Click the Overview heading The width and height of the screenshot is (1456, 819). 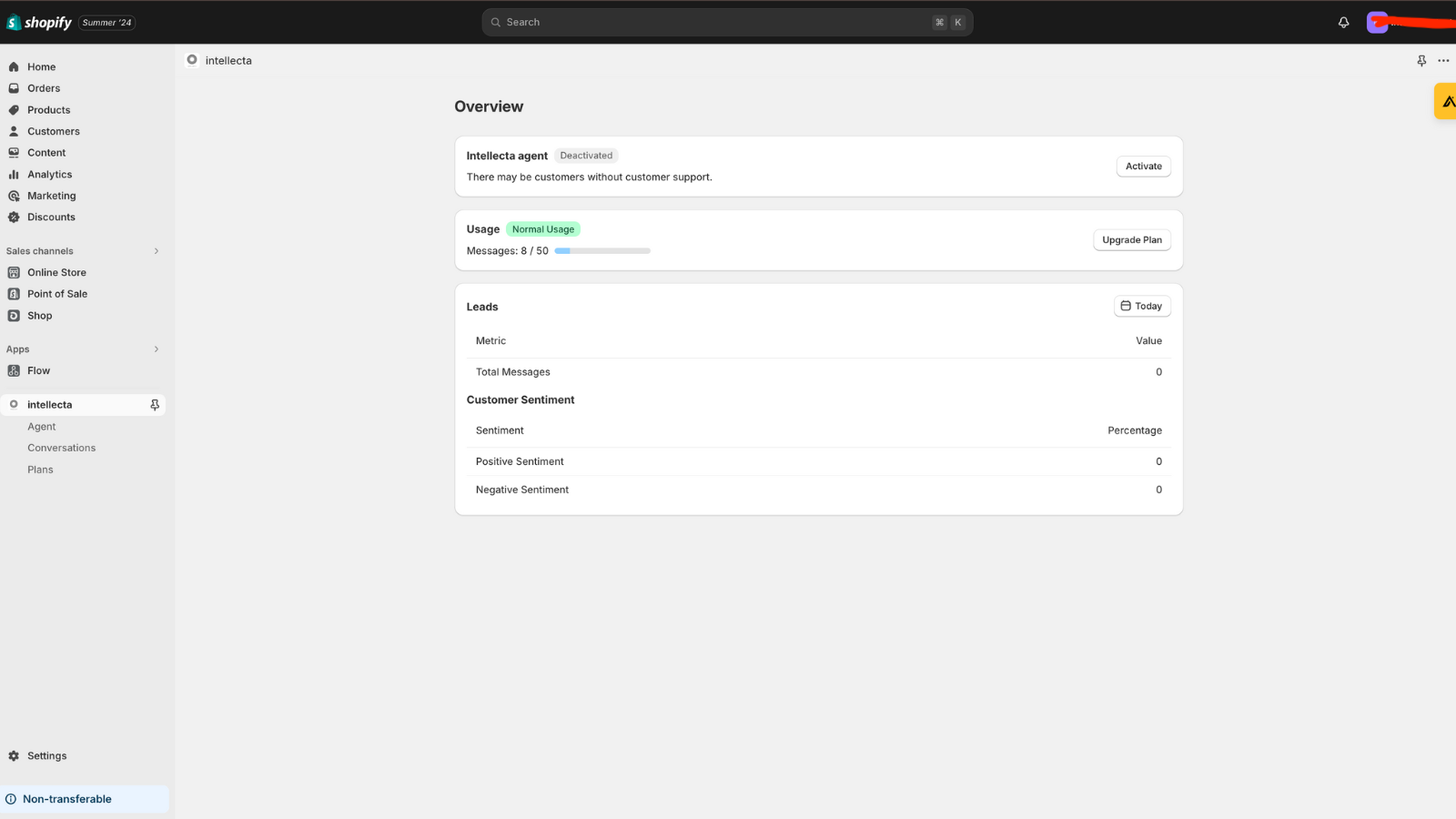click(489, 106)
